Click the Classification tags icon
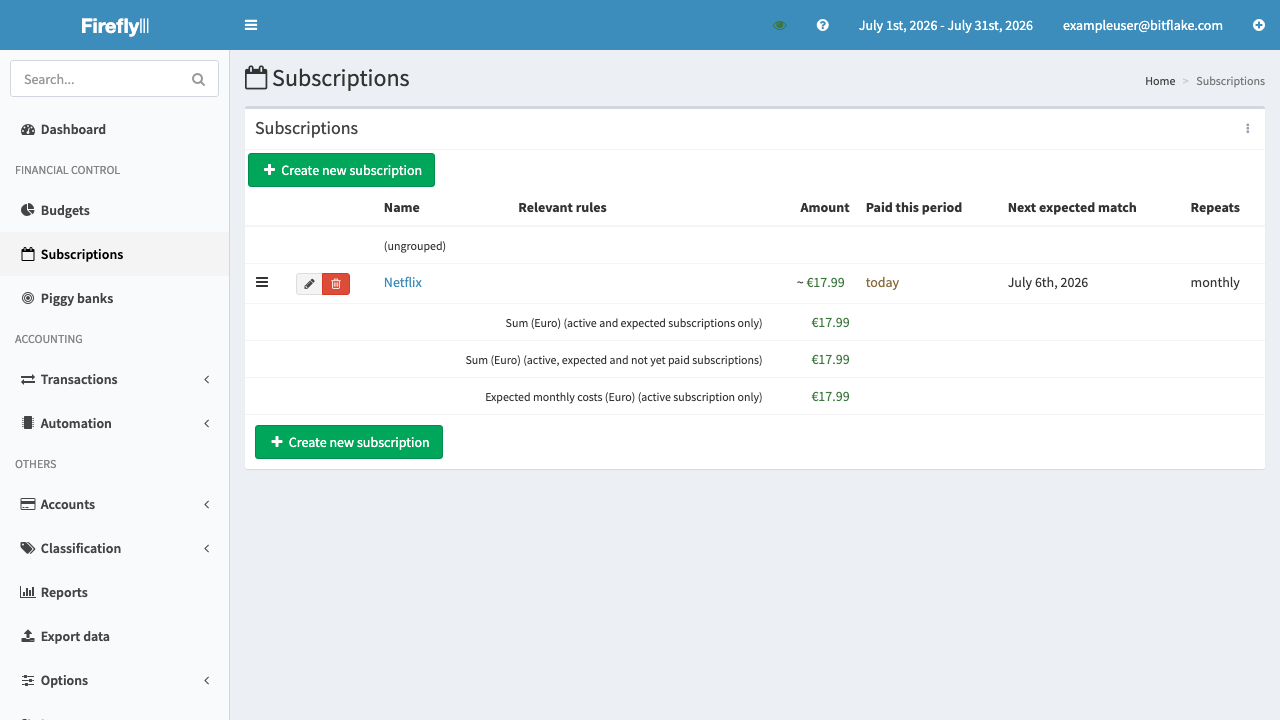Screen dimensions: 1280x720 [x=28, y=548]
